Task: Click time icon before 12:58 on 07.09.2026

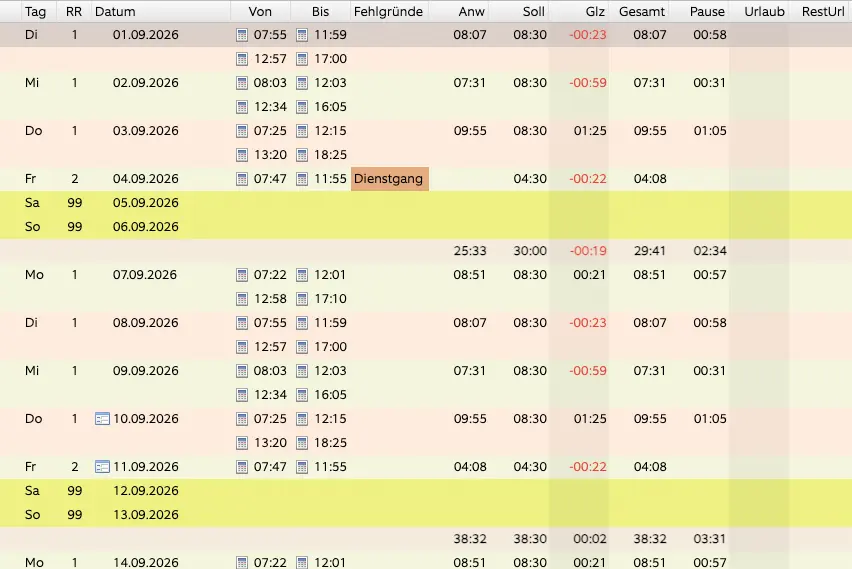Action: (242, 299)
